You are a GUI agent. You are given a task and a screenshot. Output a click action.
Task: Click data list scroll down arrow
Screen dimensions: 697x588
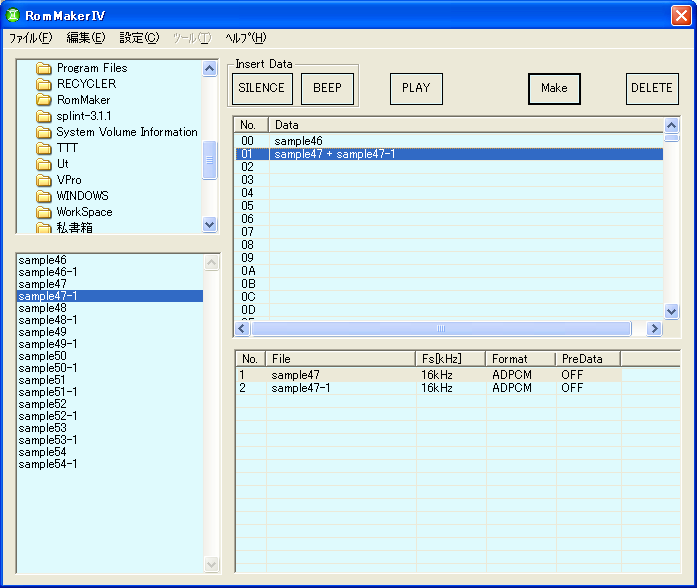[671, 312]
